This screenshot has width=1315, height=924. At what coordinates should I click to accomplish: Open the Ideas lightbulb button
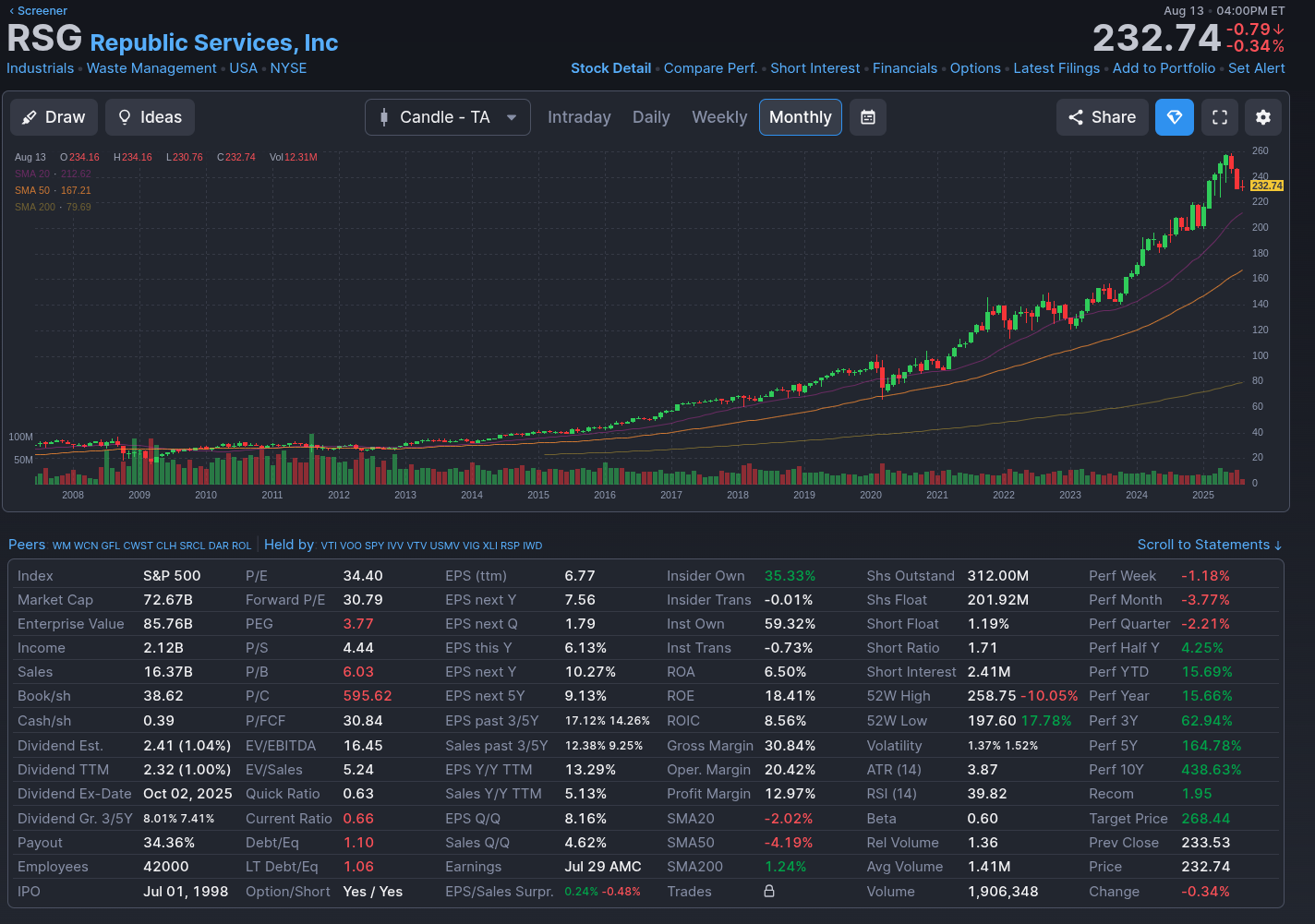tap(150, 117)
